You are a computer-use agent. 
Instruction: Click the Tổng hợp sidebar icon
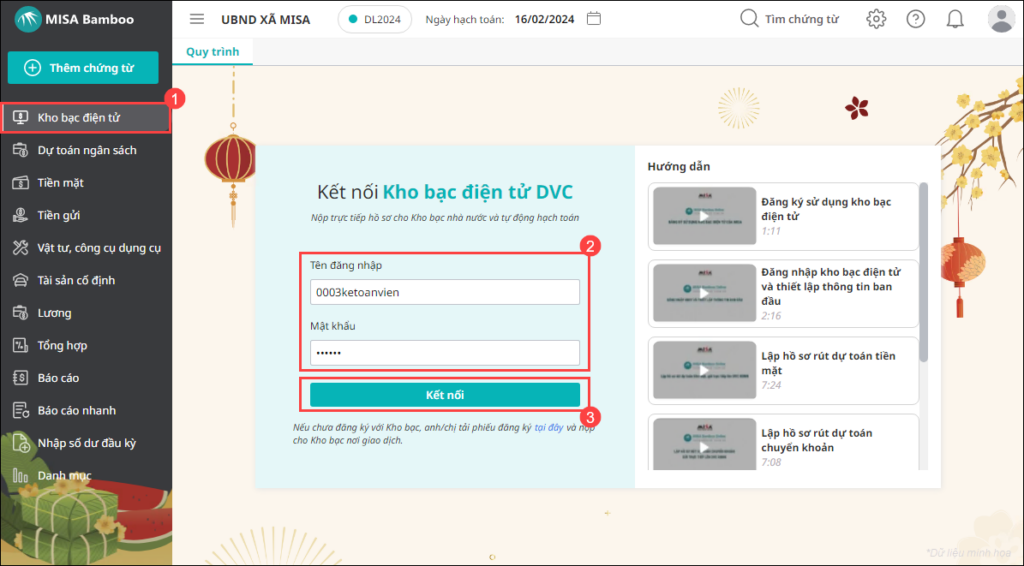click(x=20, y=345)
